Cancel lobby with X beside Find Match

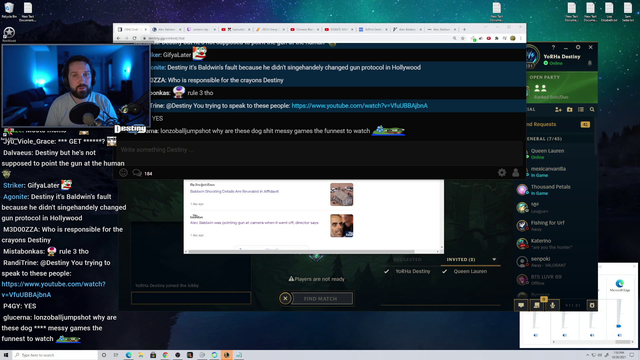(x=285, y=298)
